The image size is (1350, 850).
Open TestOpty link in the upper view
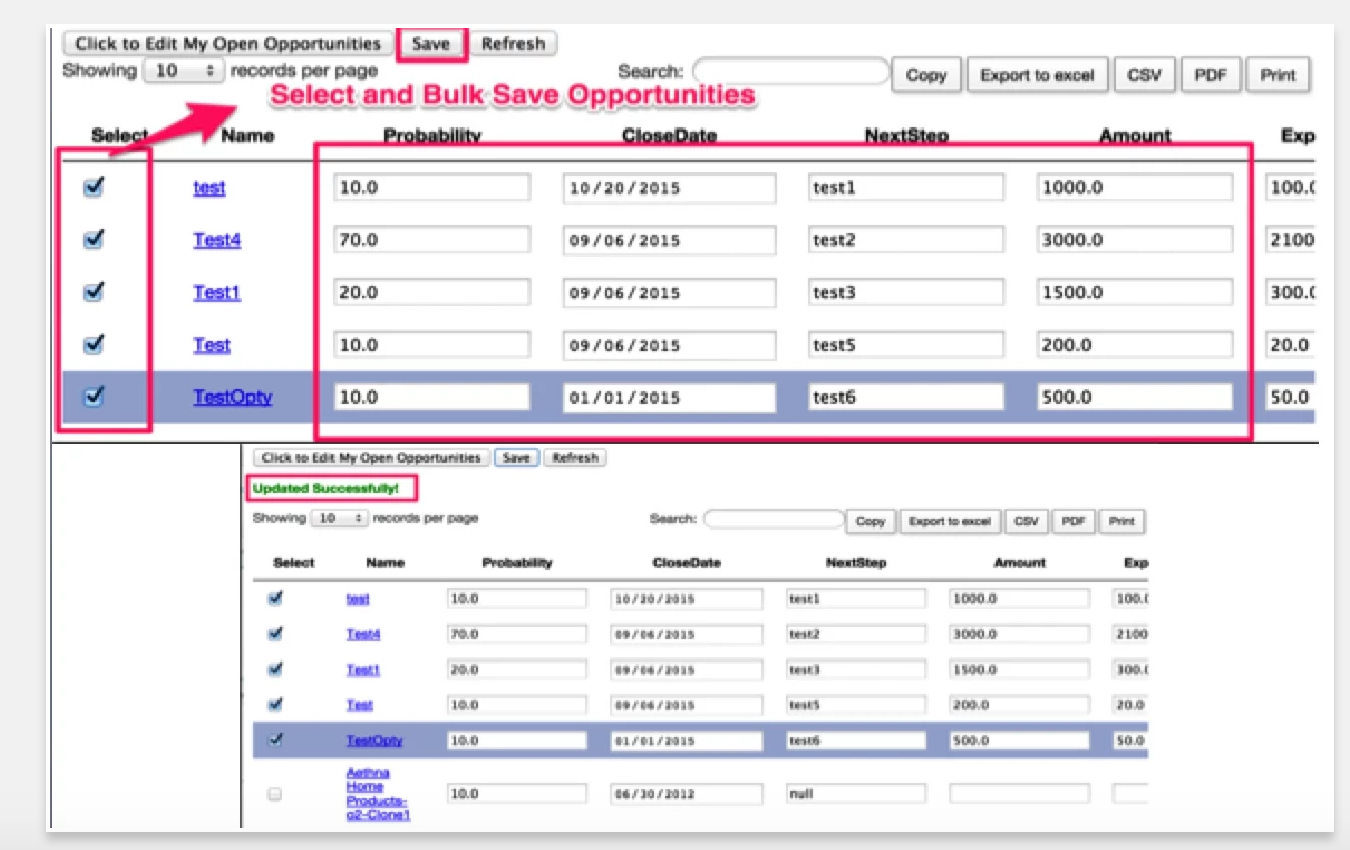[233, 397]
